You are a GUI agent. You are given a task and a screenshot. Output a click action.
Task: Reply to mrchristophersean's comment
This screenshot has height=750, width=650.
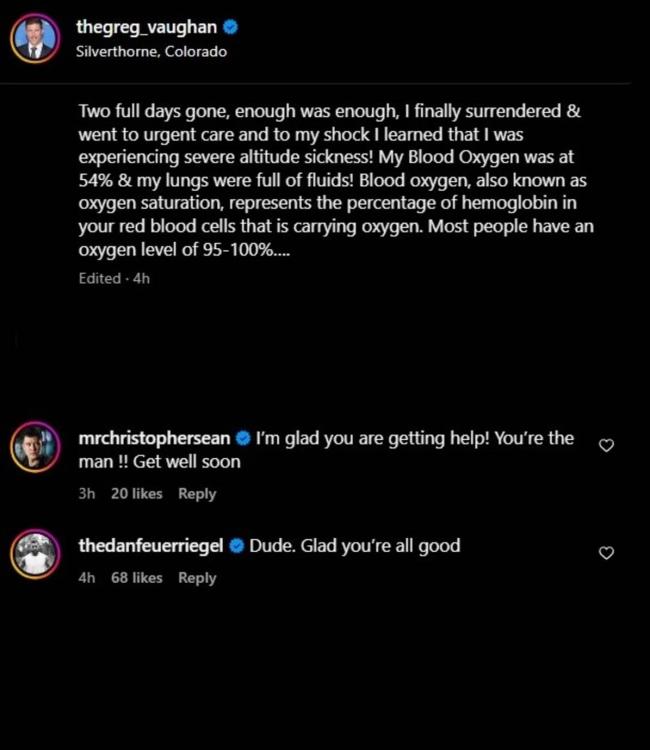coord(197,494)
